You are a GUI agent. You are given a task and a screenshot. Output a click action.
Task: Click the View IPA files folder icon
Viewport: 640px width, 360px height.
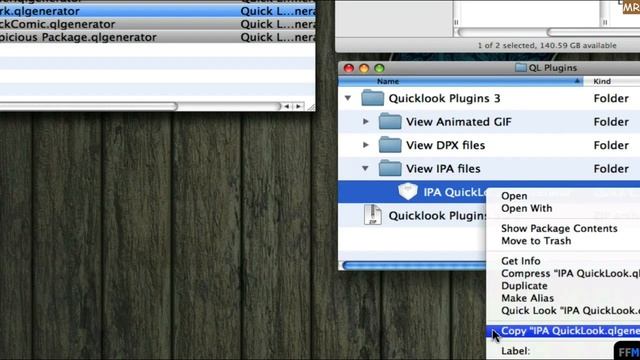390,169
